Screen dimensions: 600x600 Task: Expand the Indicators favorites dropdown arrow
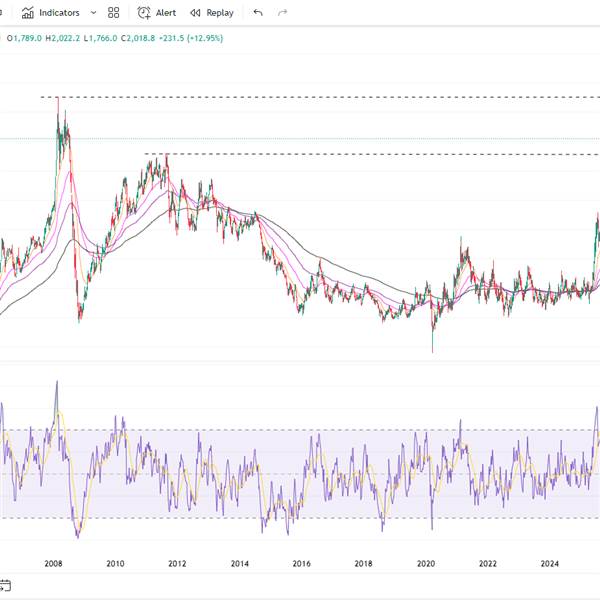click(93, 13)
